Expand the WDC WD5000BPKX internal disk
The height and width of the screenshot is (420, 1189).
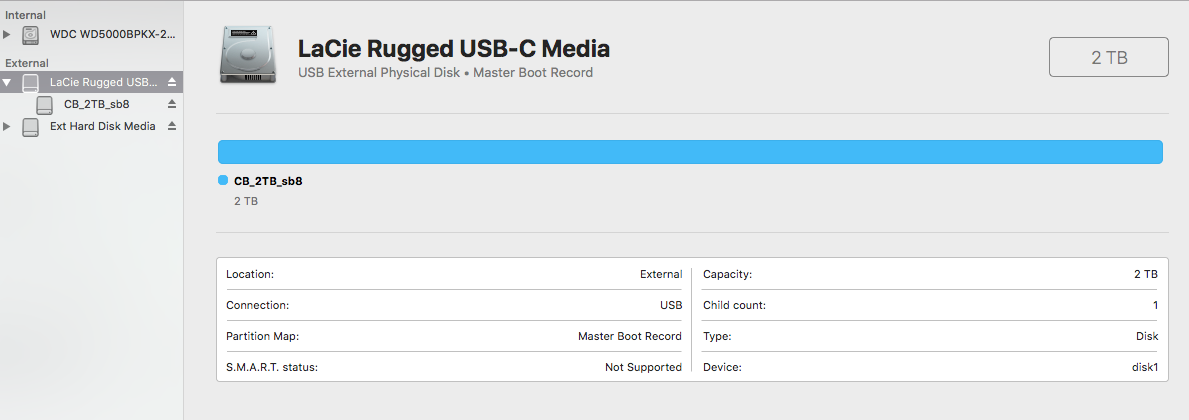click(x=8, y=35)
